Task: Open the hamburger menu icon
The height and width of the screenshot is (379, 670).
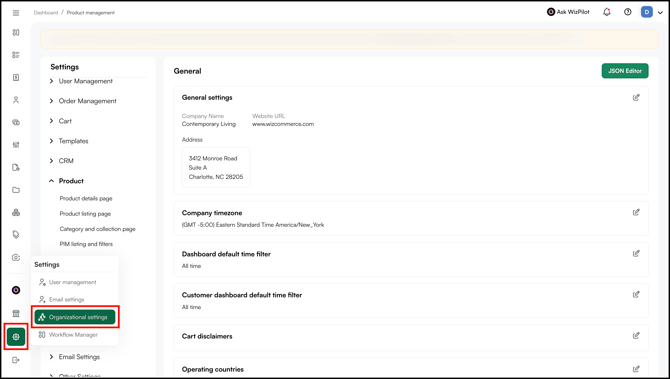Action: (x=16, y=13)
